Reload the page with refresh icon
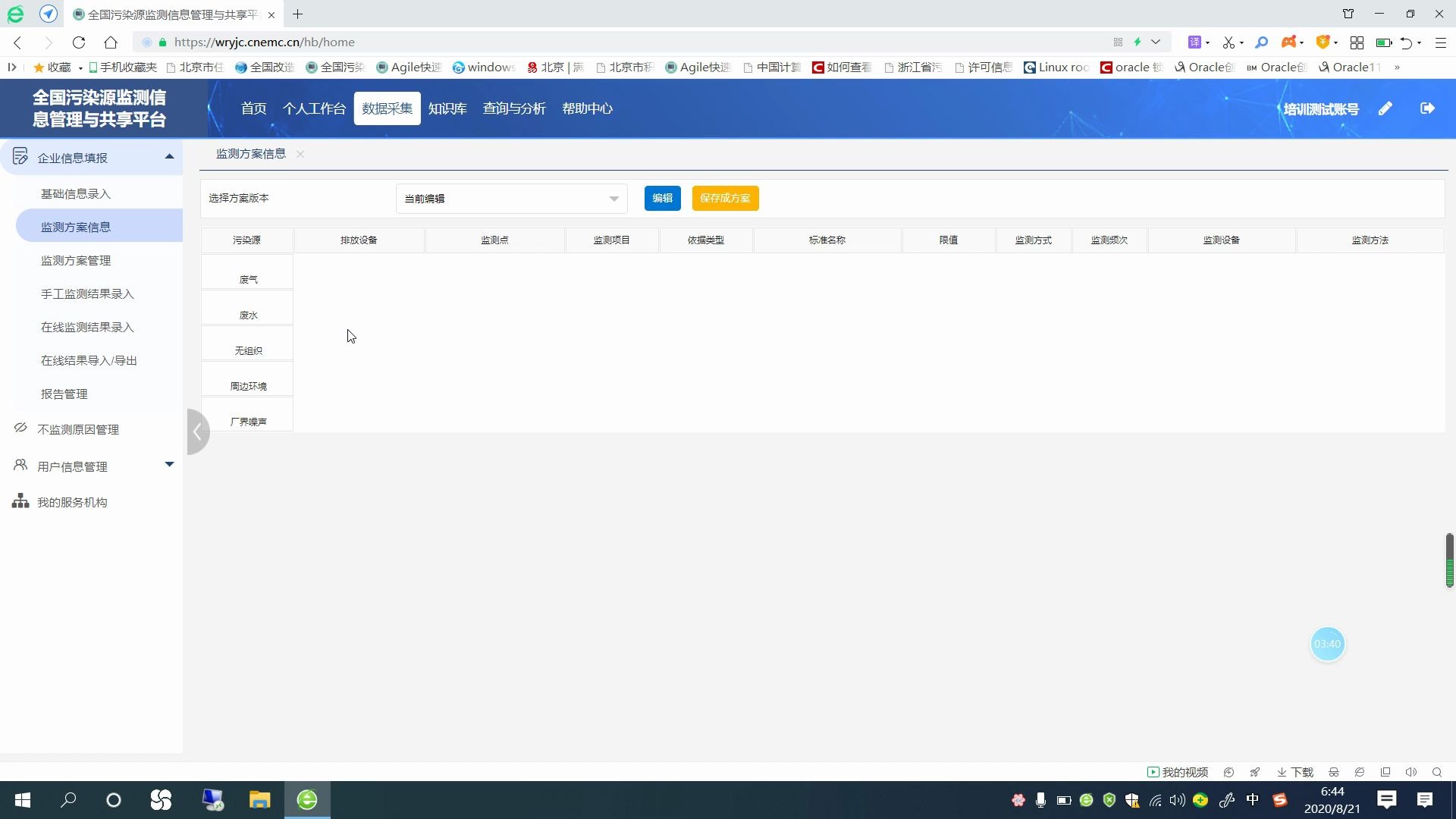The height and width of the screenshot is (819, 1456). (x=79, y=42)
